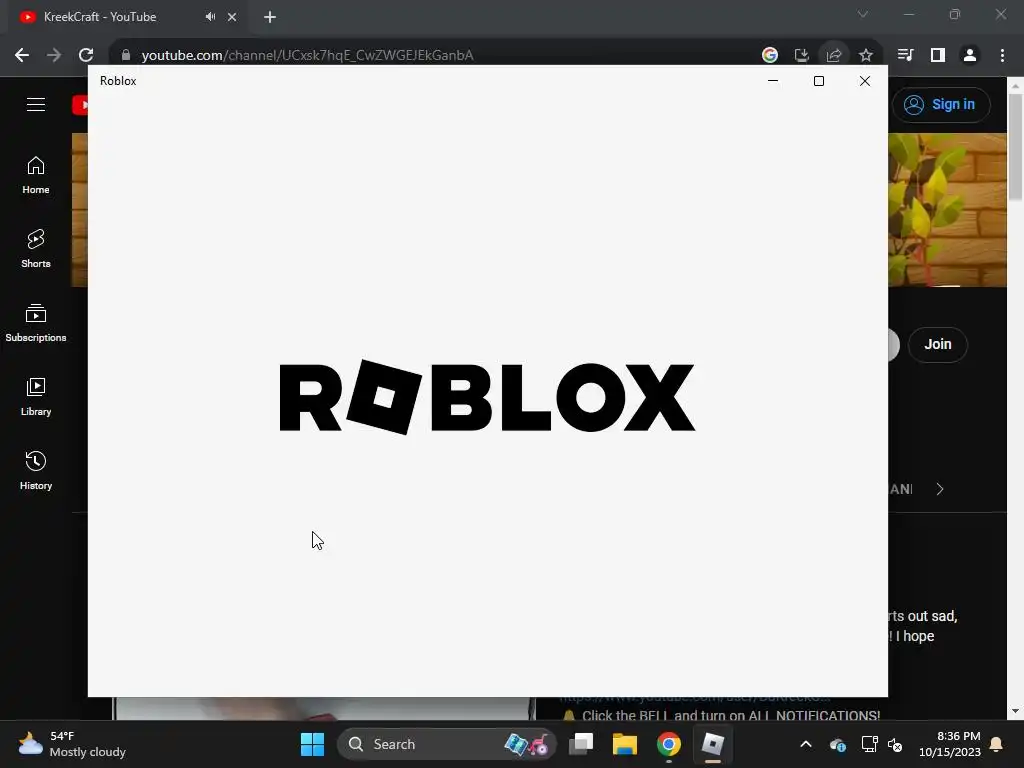
Task: Open the clock showing 8:36 PM
Action: click(x=950, y=744)
